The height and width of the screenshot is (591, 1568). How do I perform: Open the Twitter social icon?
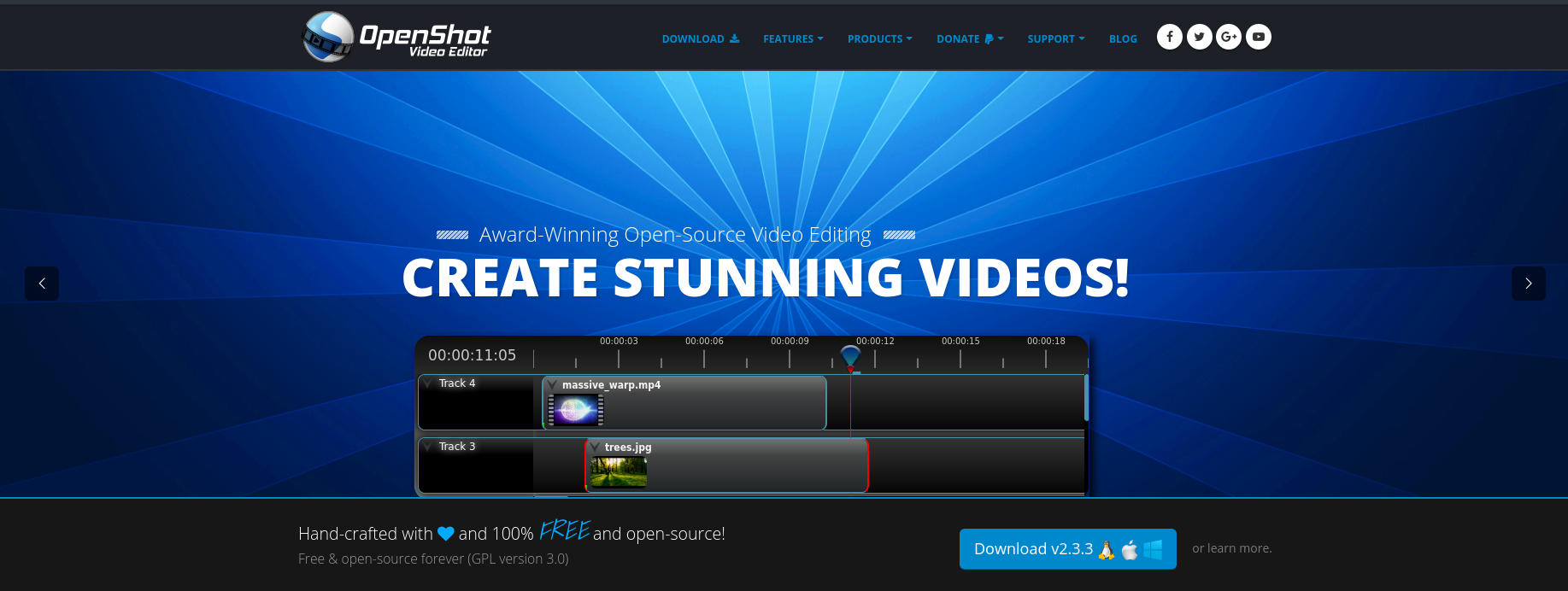[1199, 37]
